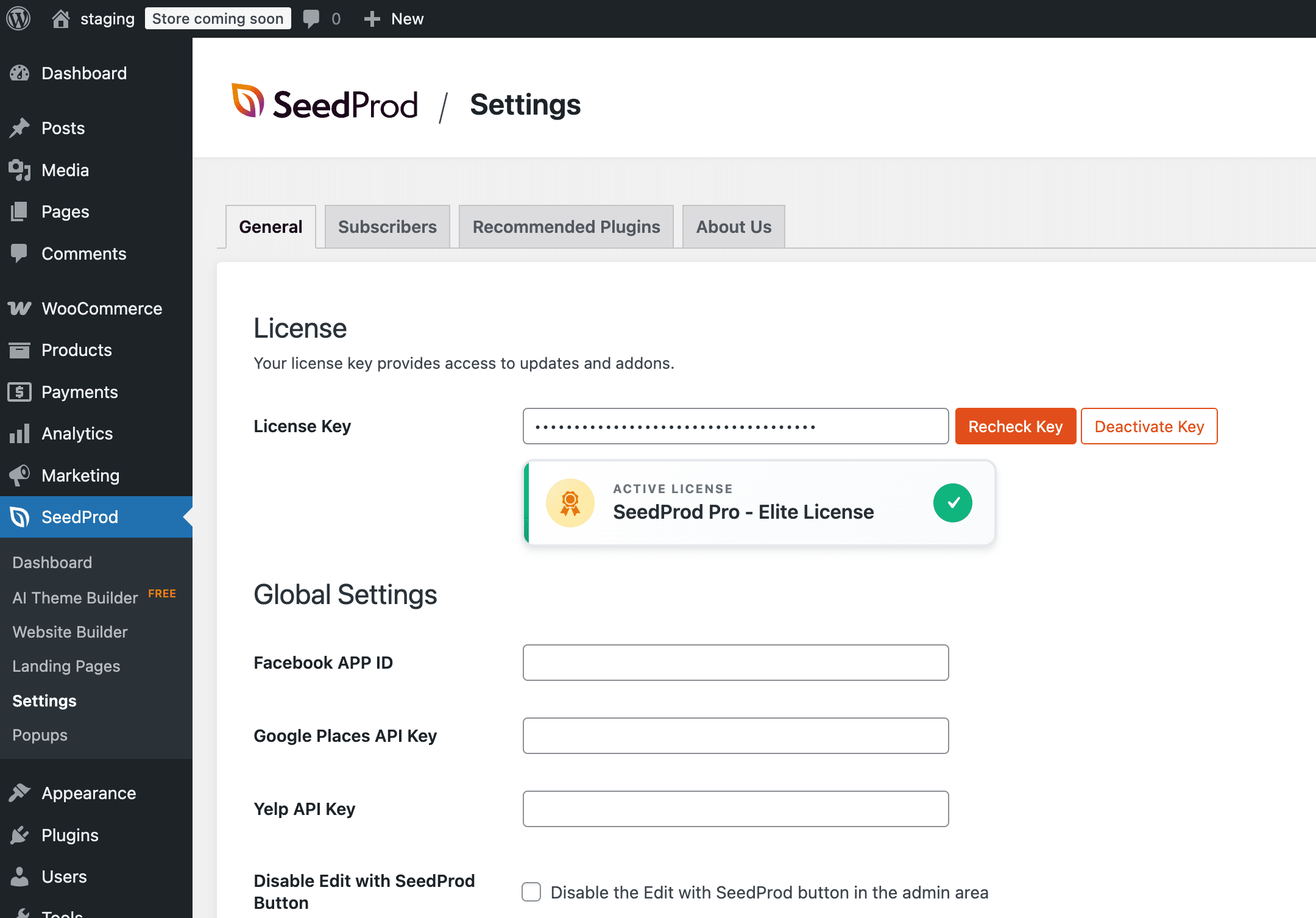Click Store coming soon in admin bar
This screenshot has width=1316, height=918.
(218, 18)
